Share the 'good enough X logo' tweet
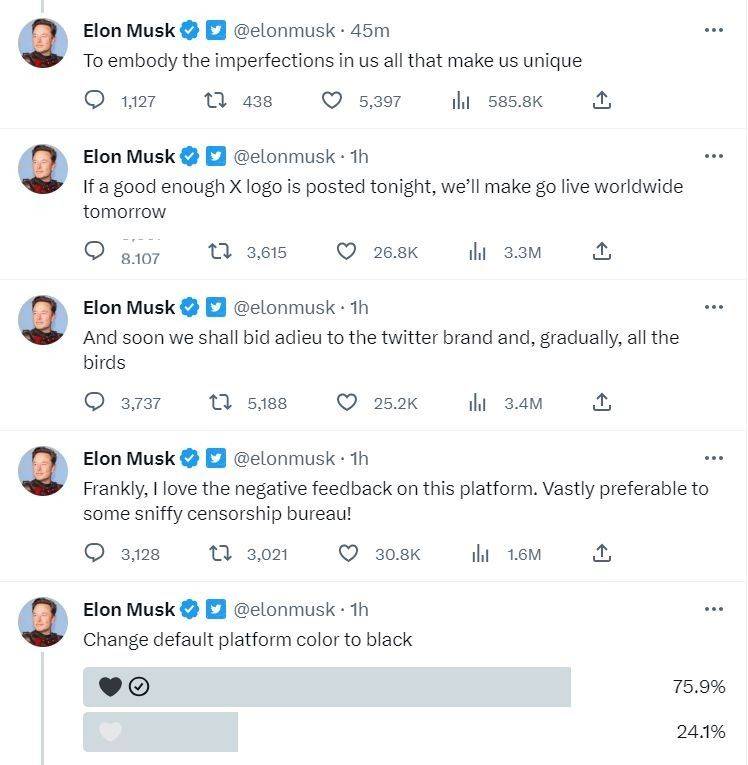Image resolution: width=748 pixels, height=765 pixels. coord(601,252)
